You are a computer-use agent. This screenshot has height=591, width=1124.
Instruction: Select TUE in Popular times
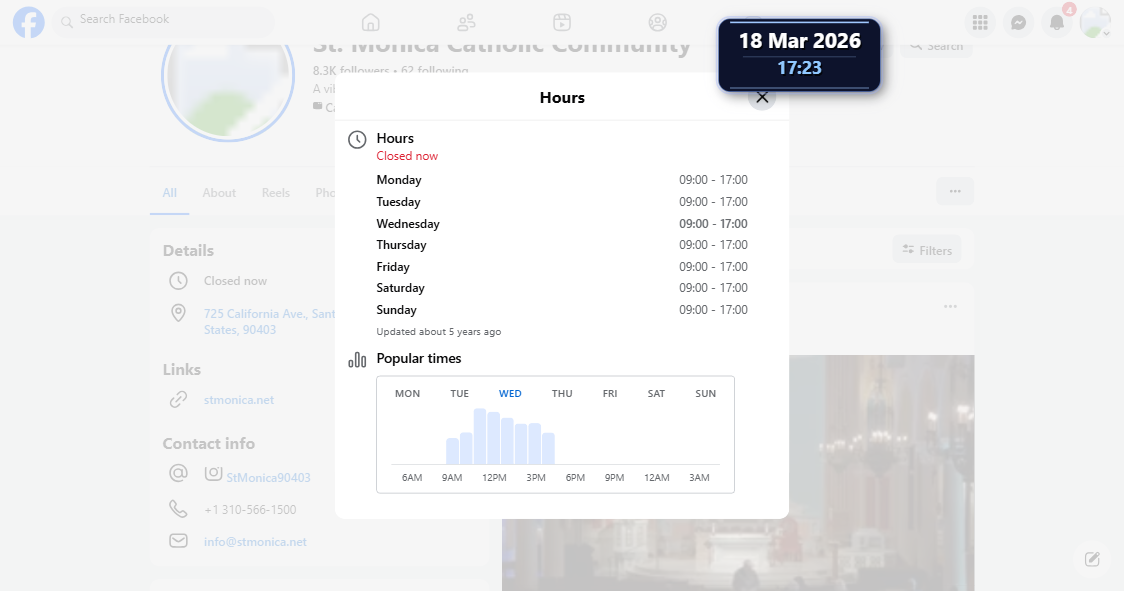pos(459,394)
